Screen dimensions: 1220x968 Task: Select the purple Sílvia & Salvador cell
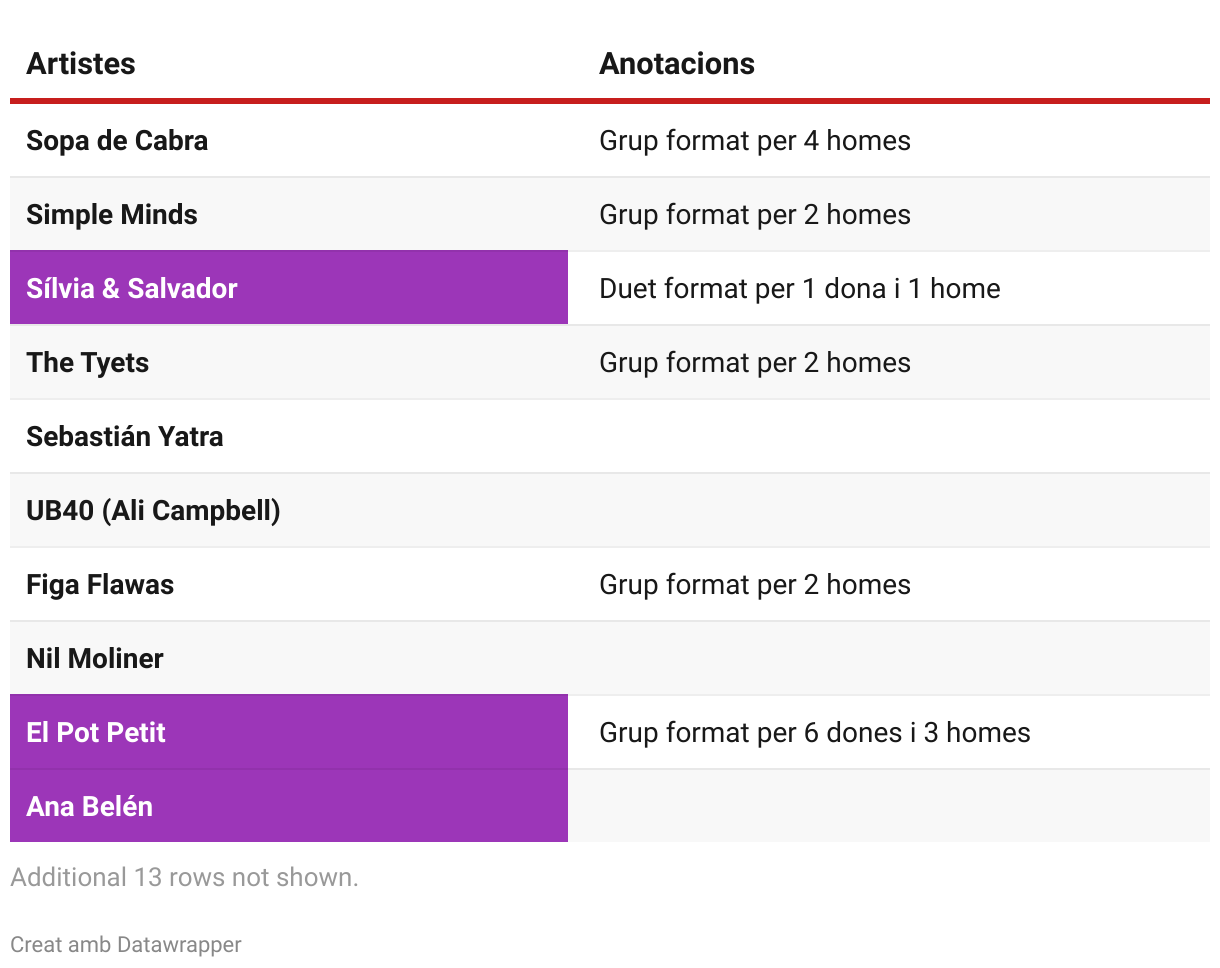(132, 289)
